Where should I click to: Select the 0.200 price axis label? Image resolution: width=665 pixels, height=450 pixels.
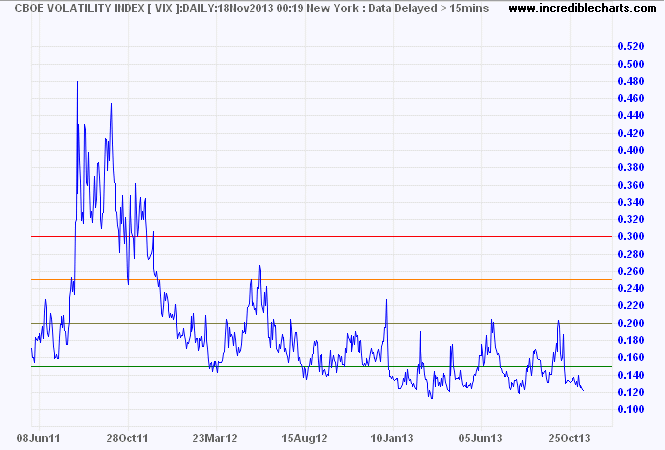[x=631, y=323]
